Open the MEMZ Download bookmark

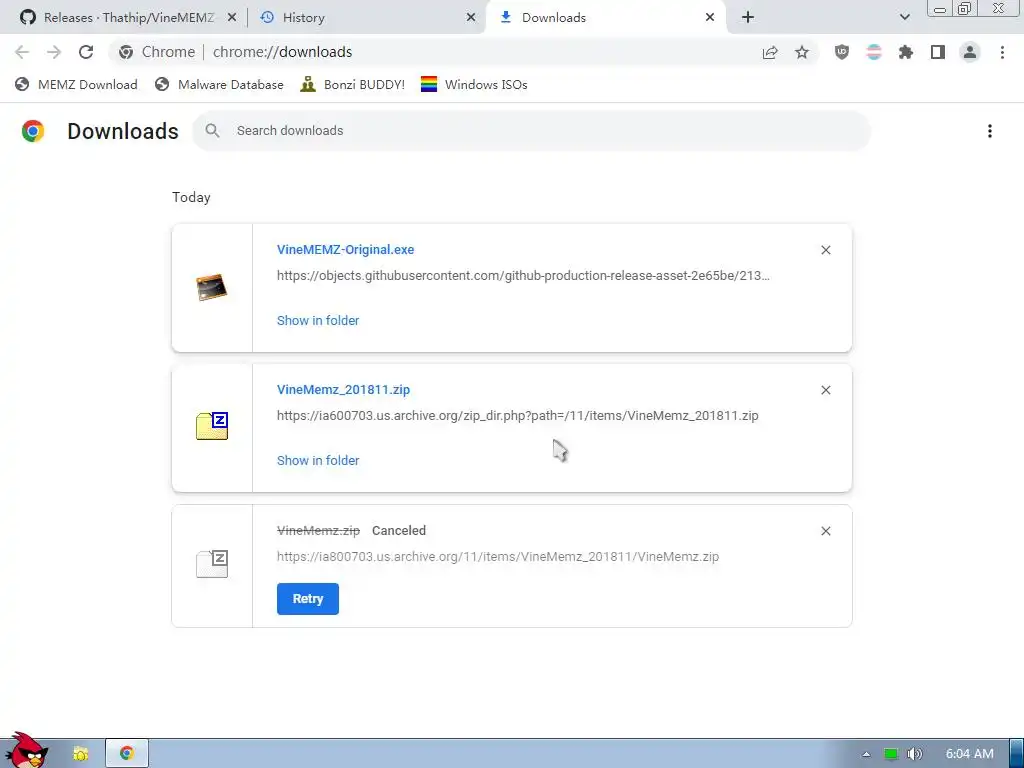[x=76, y=84]
